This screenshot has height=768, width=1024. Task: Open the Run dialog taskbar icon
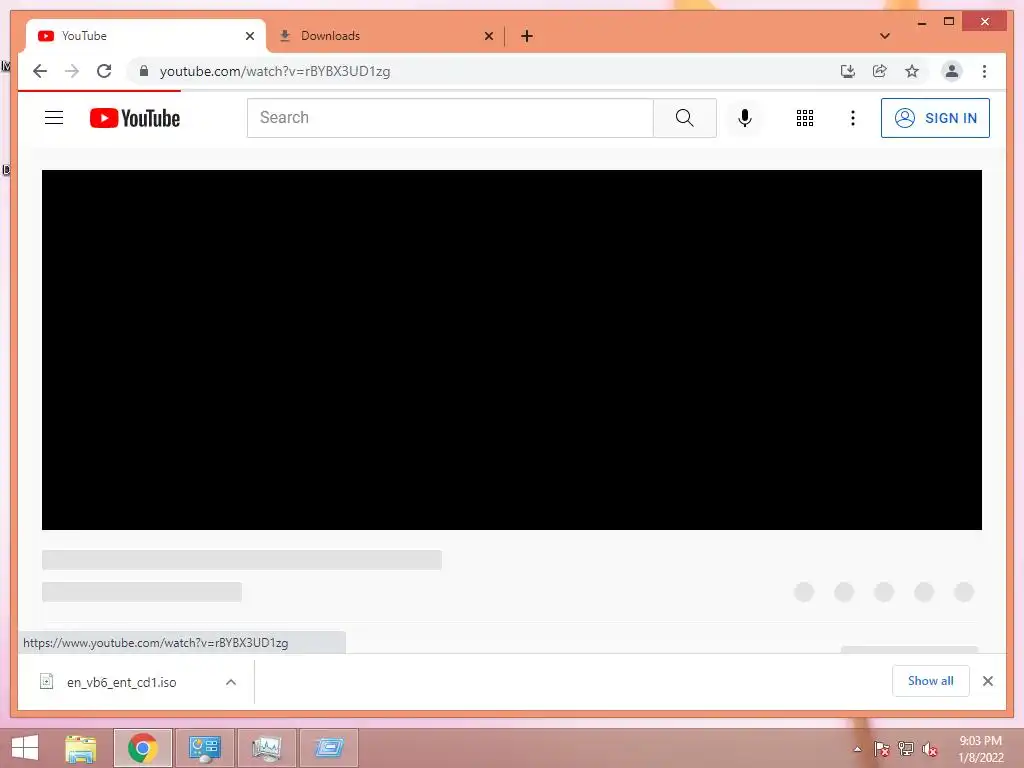click(x=328, y=748)
